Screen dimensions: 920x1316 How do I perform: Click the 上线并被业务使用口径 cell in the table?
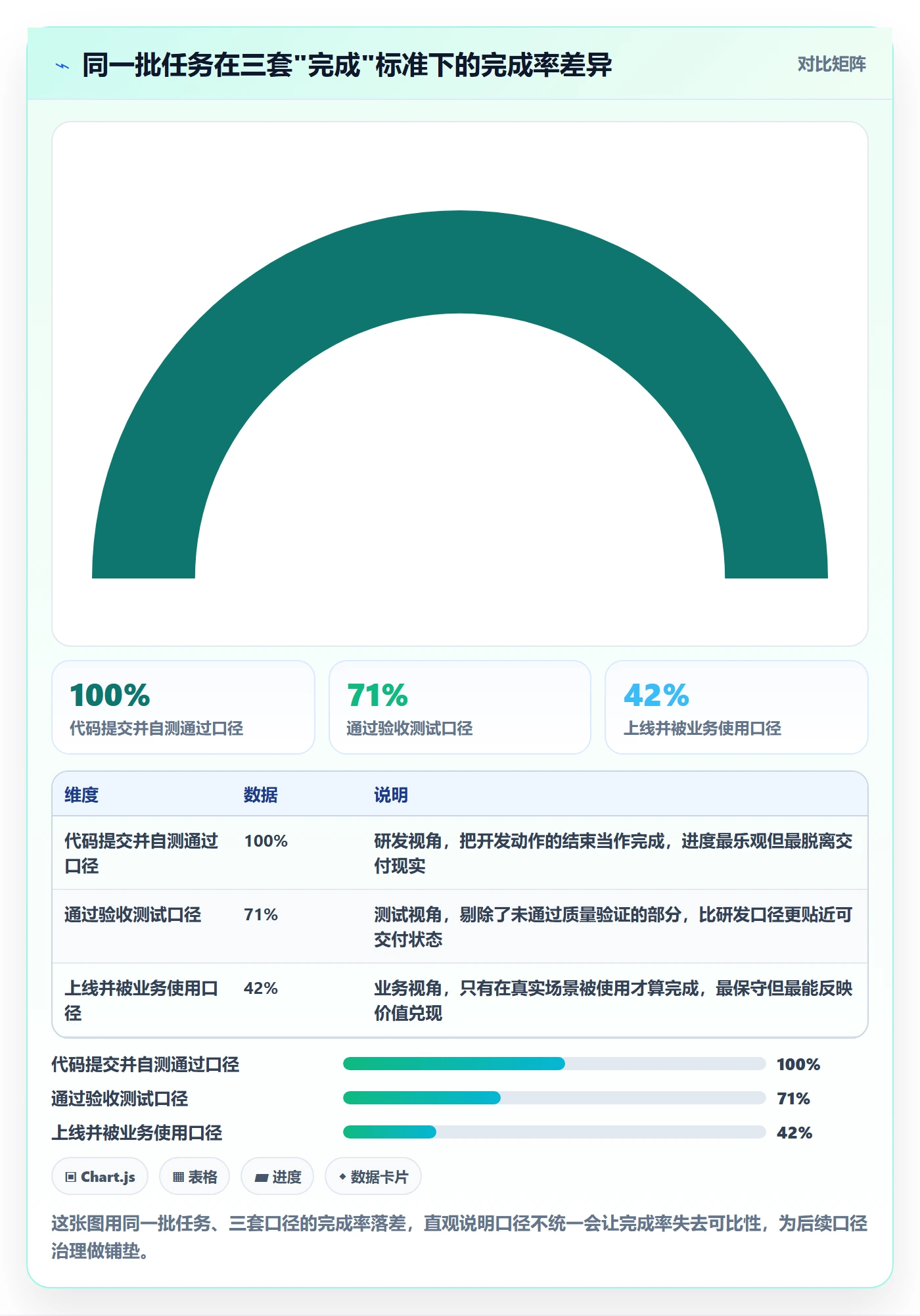(x=141, y=1000)
